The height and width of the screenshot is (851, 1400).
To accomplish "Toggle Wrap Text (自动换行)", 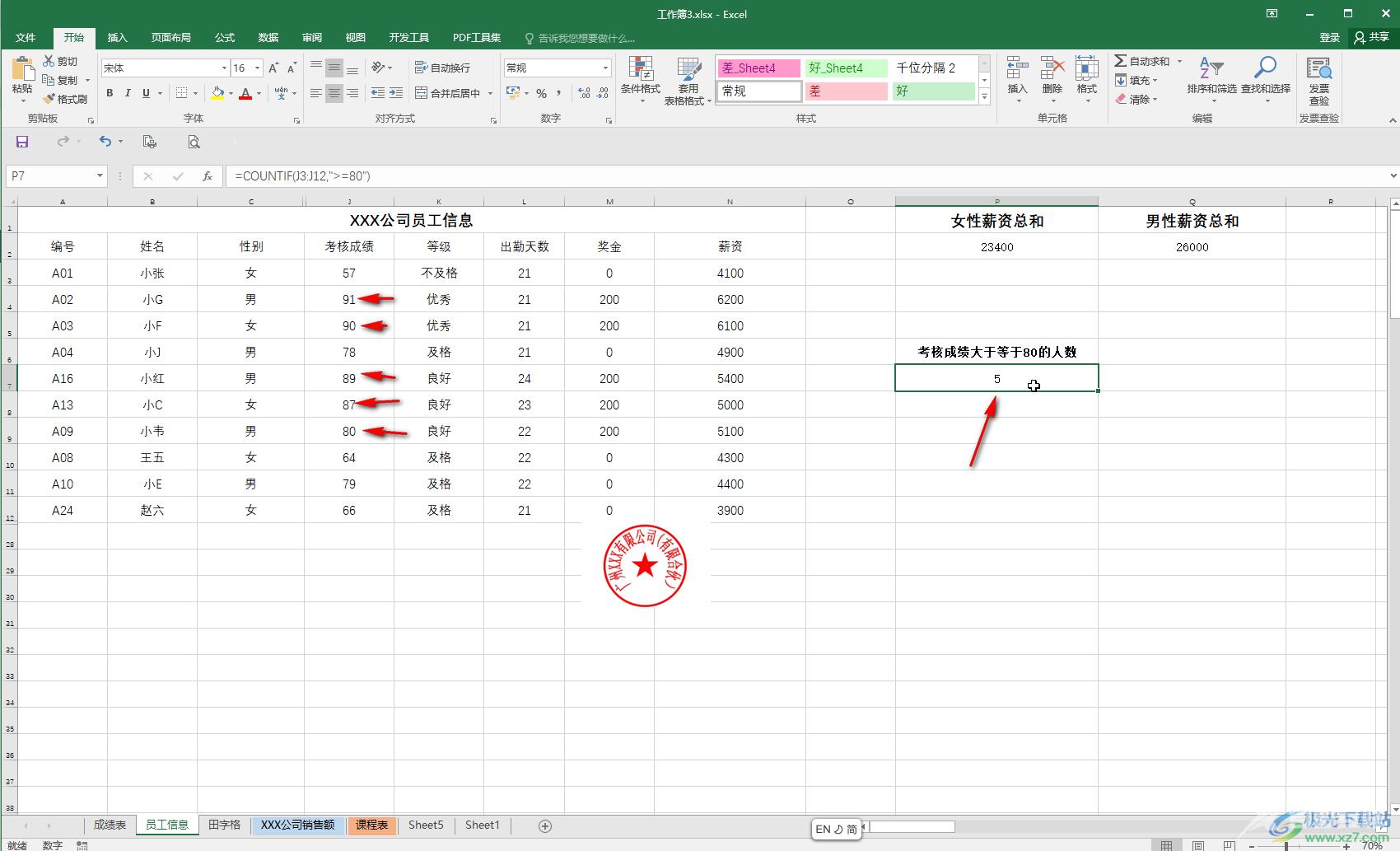I will 442,68.
